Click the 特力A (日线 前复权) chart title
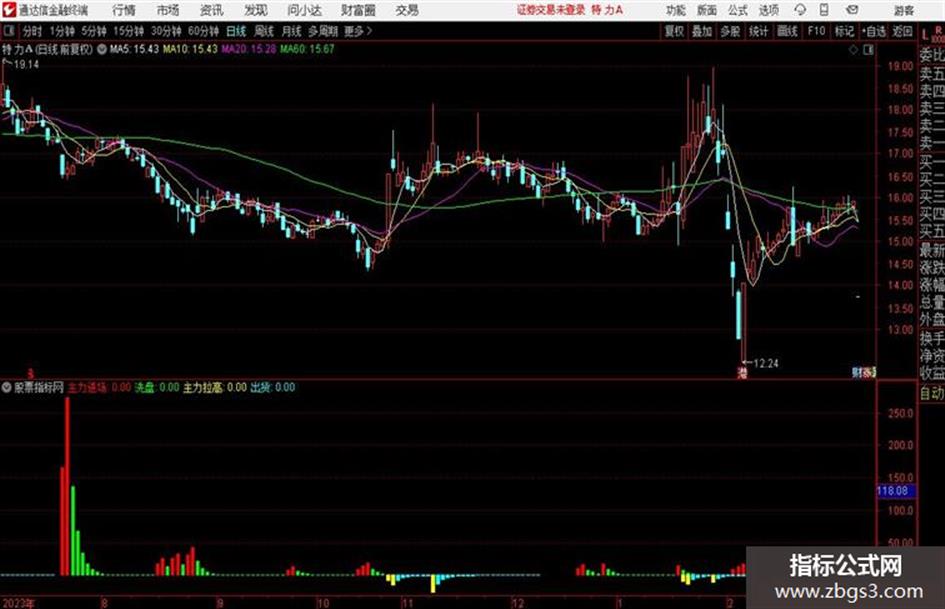Viewport: 945px width, 609px height. [48, 49]
